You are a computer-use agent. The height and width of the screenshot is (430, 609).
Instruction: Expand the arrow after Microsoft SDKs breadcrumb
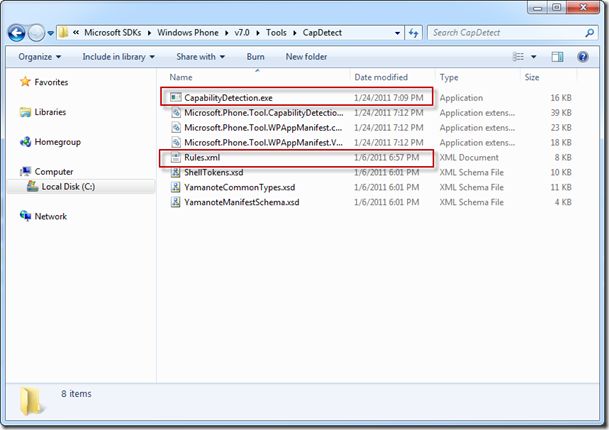[x=149, y=33]
